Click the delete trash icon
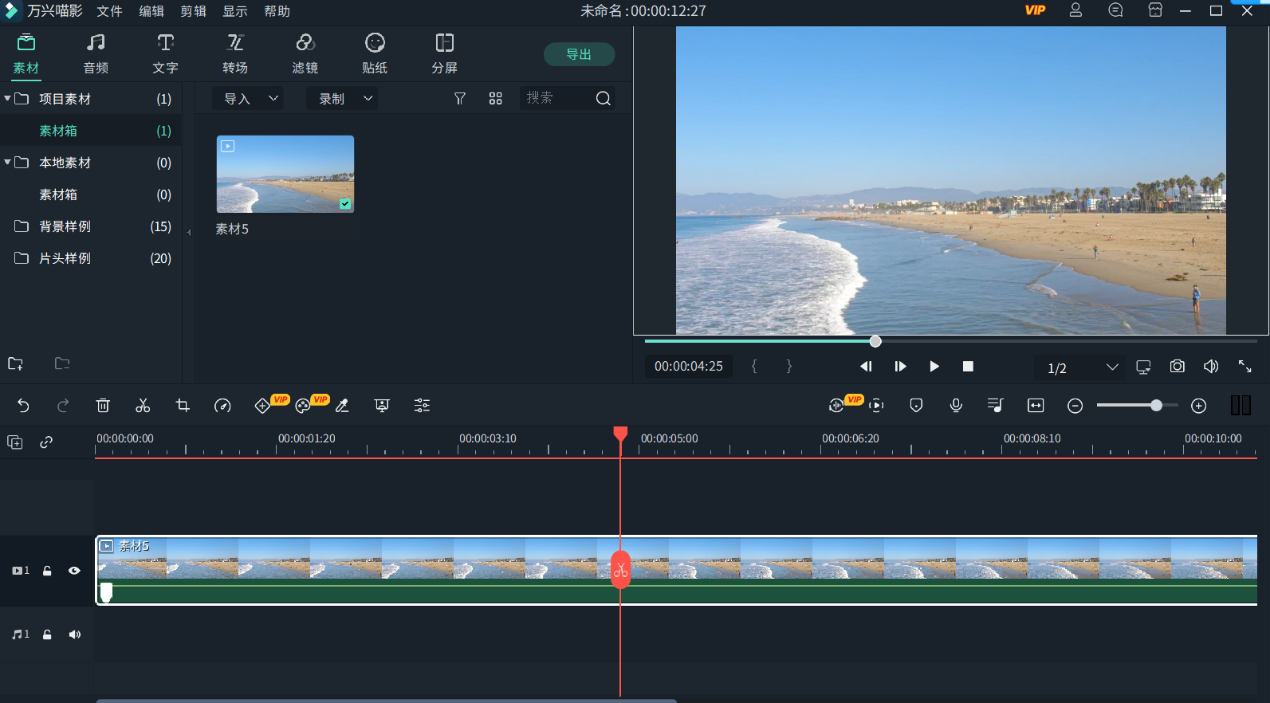 [x=103, y=405]
